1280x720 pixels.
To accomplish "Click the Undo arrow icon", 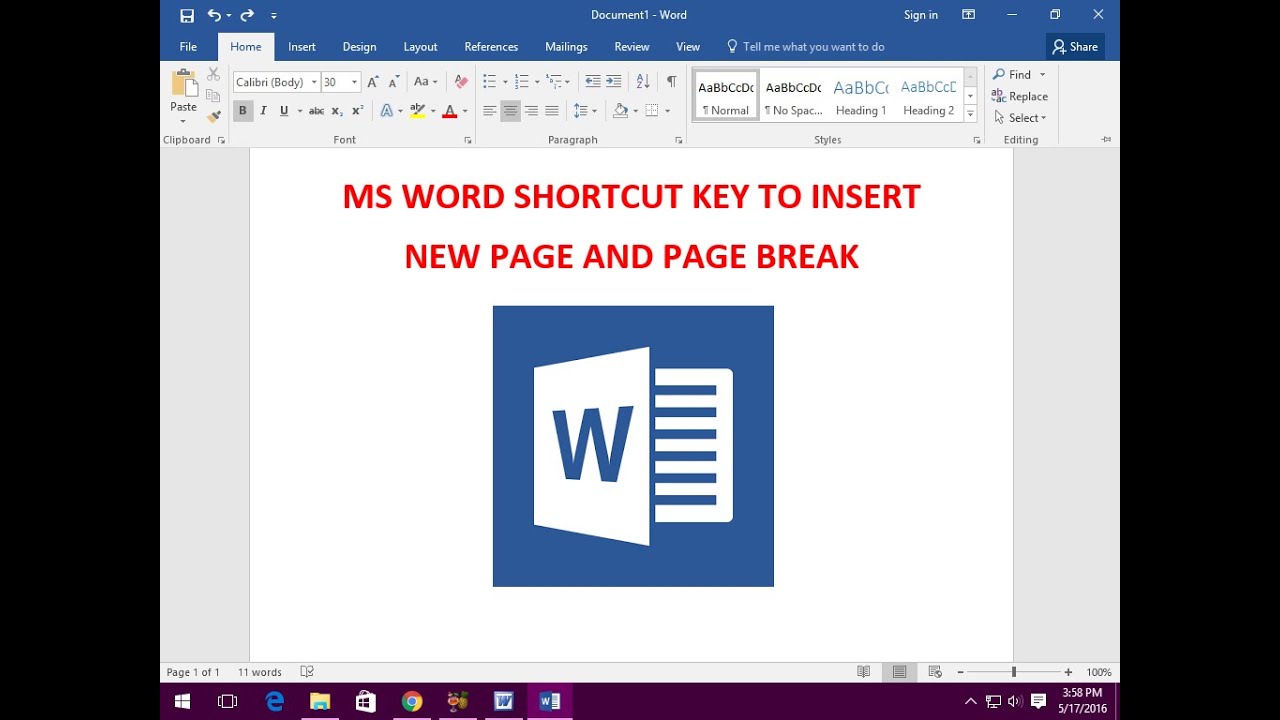I will click(214, 15).
